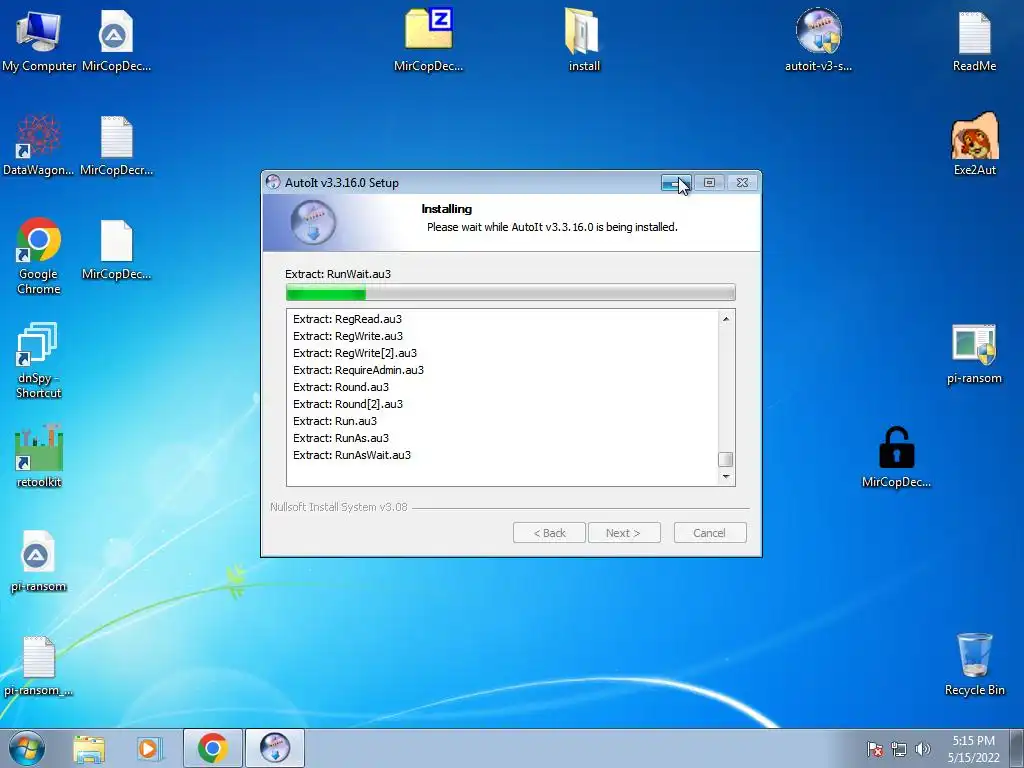The height and width of the screenshot is (768, 1024).
Task: Maximize the AutoIt Setup window
Action: pos(709,183)
